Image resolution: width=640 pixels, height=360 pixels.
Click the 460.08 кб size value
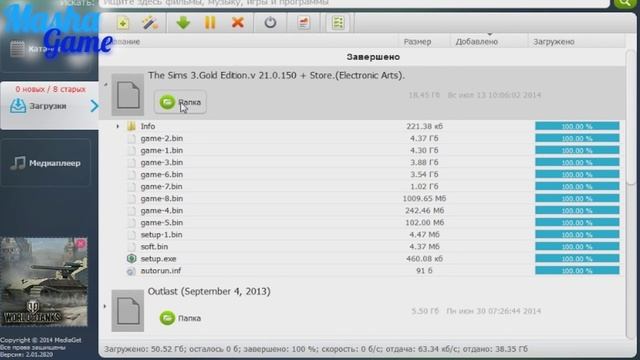point(424,259)
